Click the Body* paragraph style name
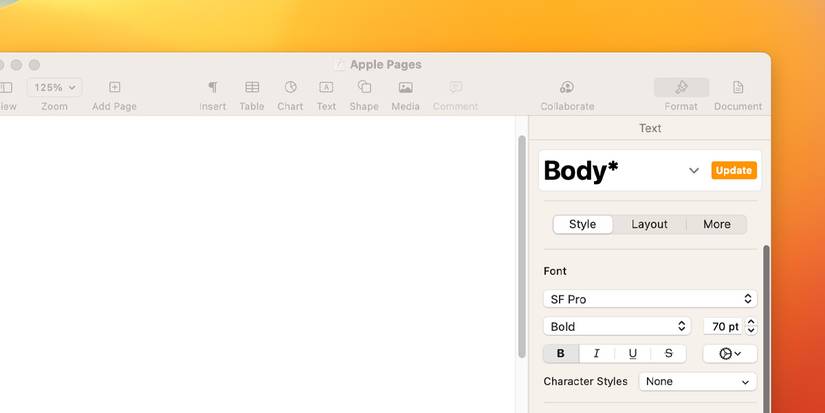Image resolution: width=825 pixels, height=413 pixels. point(581,170)
